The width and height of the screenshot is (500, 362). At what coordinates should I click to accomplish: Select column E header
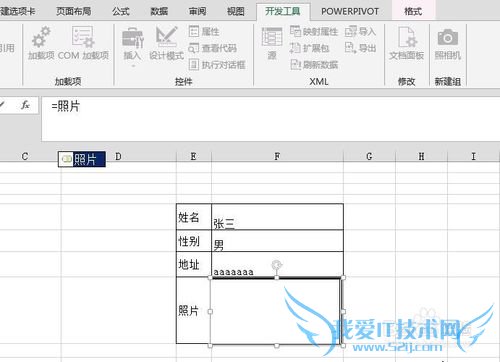194,156
